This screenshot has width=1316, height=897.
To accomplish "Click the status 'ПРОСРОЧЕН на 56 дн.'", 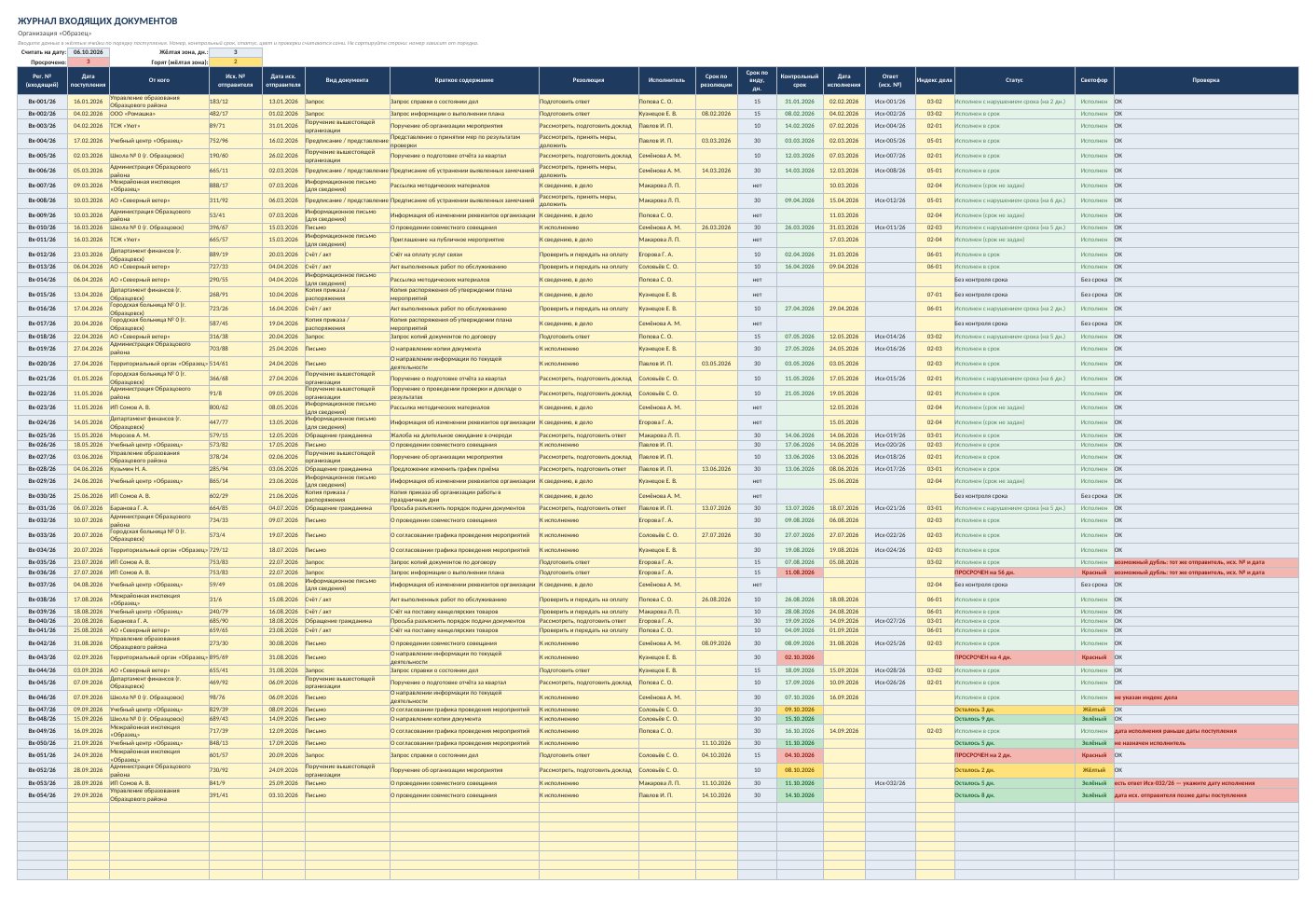I will (1015, 573).
